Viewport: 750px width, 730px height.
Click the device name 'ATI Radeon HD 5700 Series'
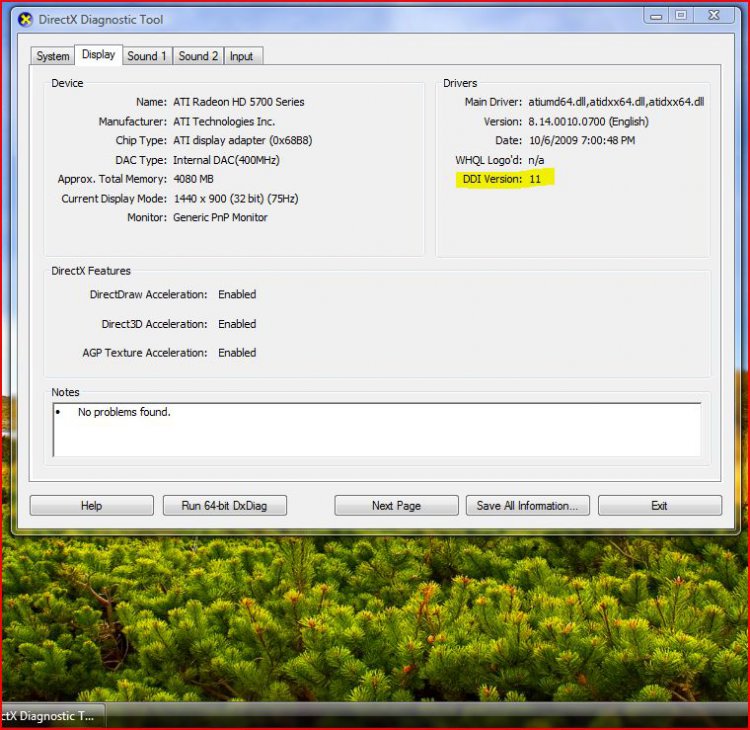pos(239,102)
